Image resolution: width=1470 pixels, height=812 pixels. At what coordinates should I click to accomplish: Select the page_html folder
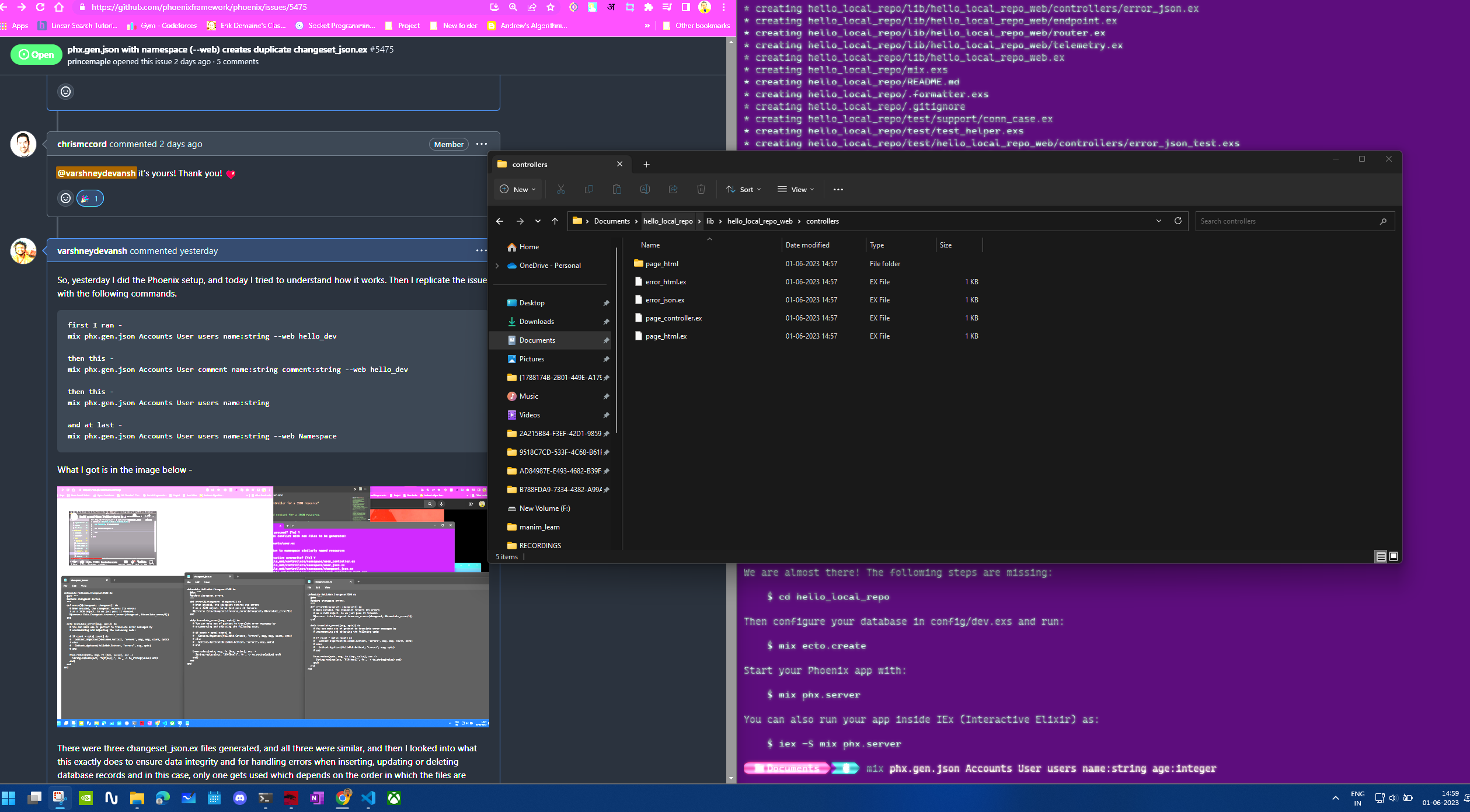point(661,264)
